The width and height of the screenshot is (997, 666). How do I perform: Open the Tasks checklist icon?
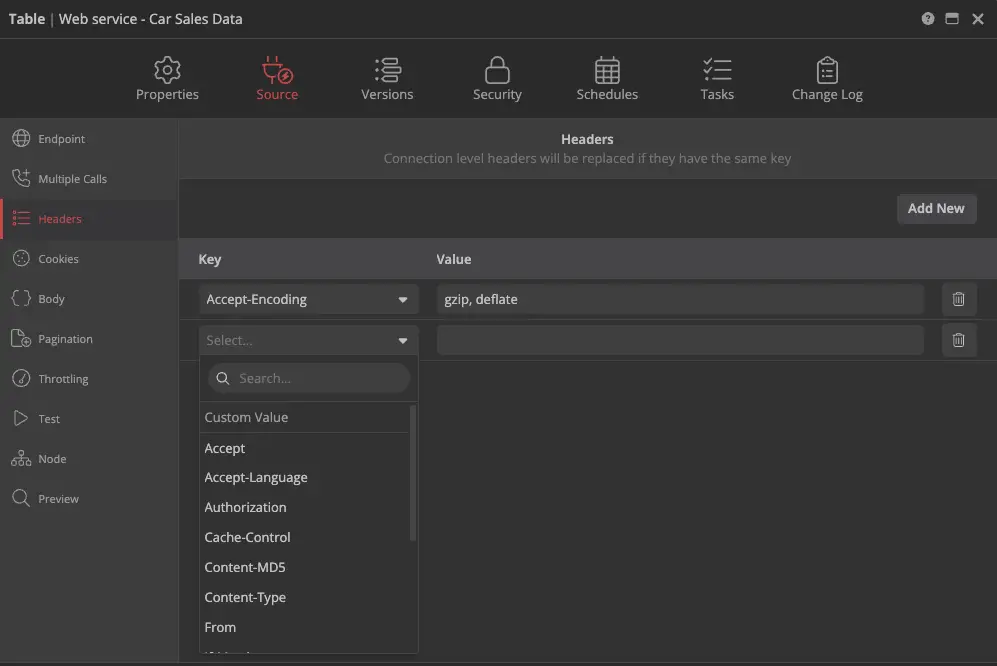click(717, 70)
